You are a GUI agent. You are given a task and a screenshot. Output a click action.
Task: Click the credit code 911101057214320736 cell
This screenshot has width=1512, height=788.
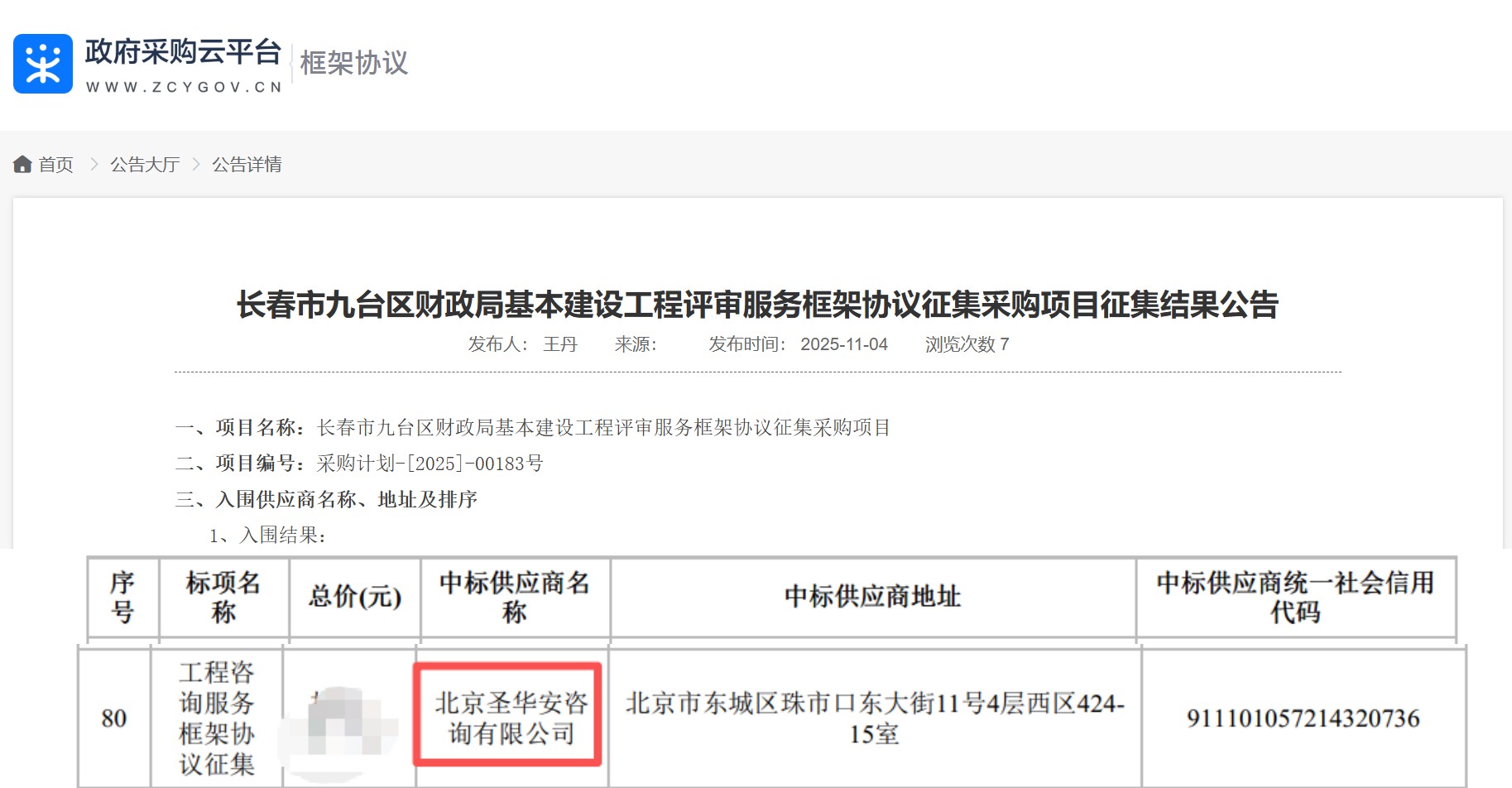(1303, 718)
